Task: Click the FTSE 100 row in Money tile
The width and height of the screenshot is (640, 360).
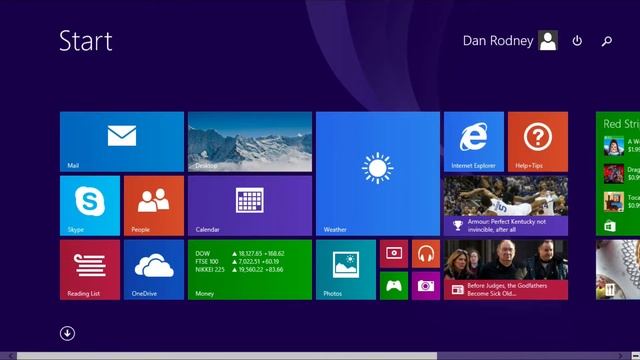Action: click(237, 261)
